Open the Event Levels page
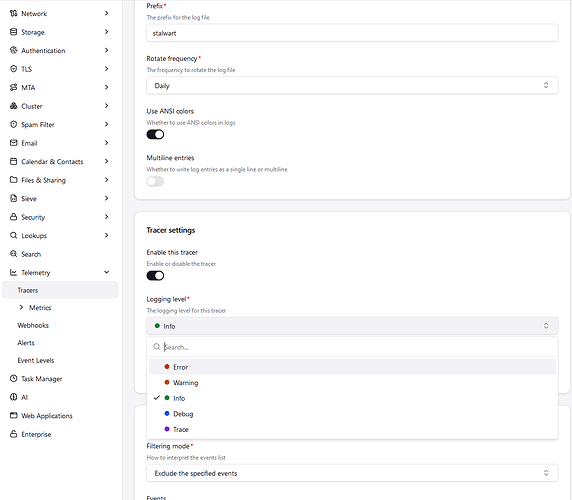The image size is (572, 500). [36, 360]
